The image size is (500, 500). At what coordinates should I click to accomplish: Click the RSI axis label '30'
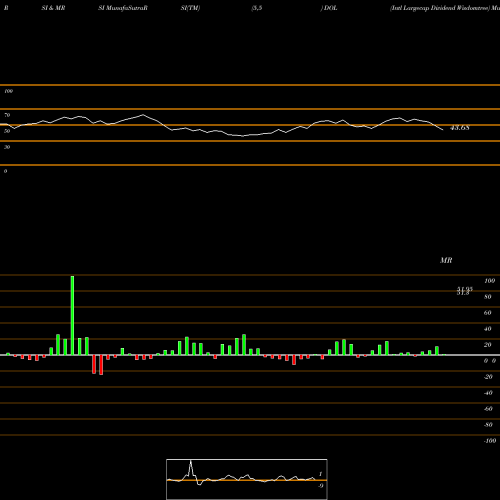(x=7, y=147)
